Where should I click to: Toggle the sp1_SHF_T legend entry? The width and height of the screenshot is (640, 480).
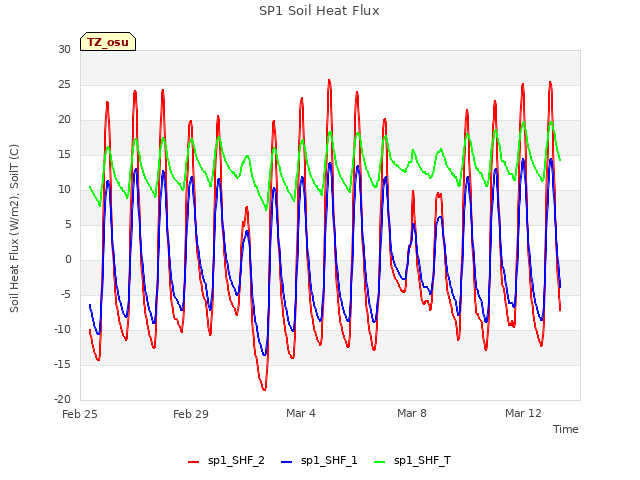click(412, 460)
